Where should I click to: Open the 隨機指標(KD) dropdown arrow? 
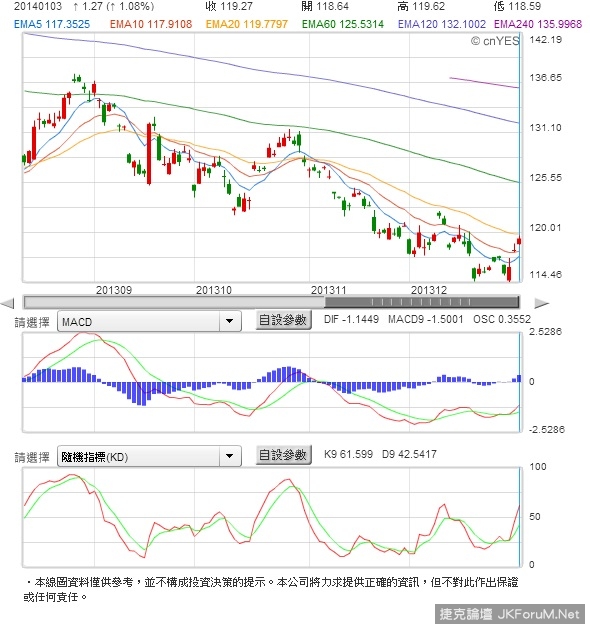point(230,456)
